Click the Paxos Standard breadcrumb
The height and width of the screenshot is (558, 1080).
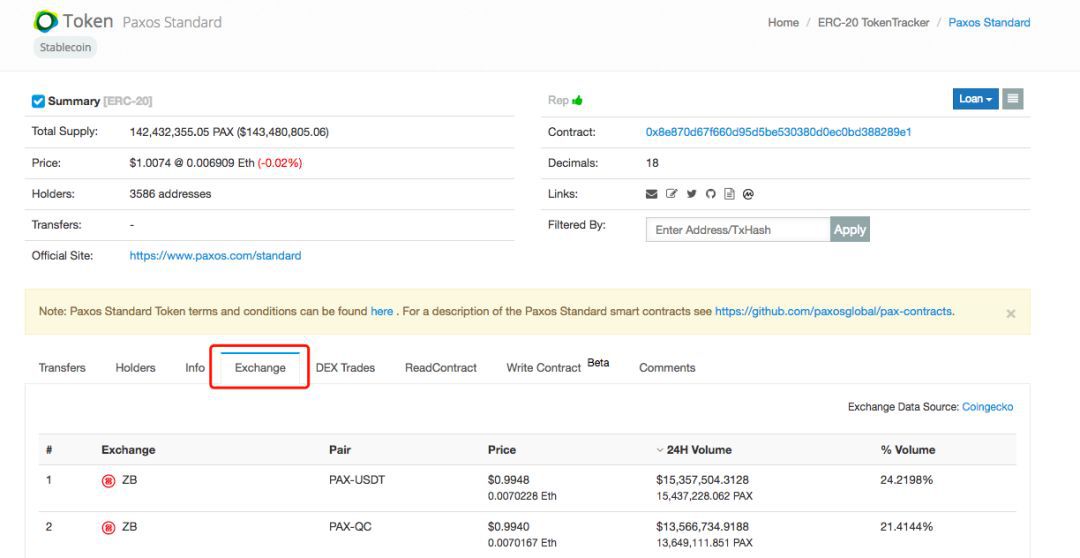989,23
